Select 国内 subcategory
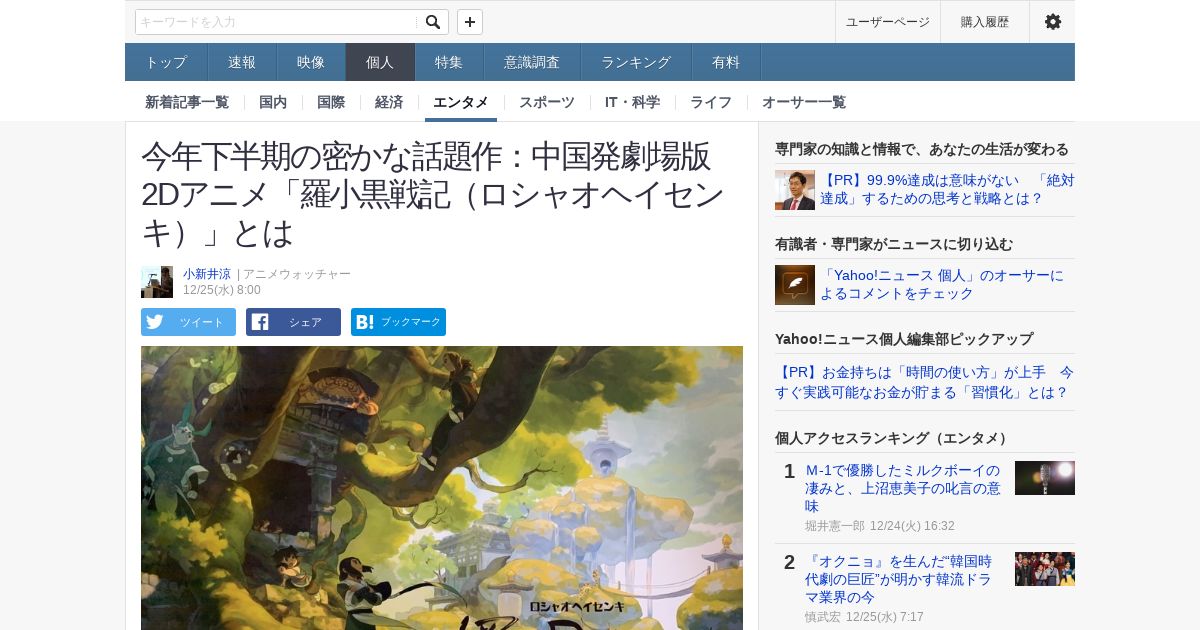The width and height of the screenshot is (1200, 630). point(273,102)
